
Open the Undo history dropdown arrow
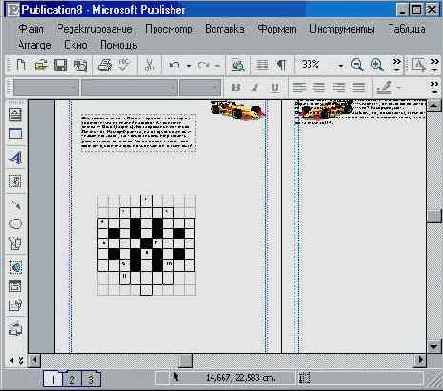click(189, 66)
